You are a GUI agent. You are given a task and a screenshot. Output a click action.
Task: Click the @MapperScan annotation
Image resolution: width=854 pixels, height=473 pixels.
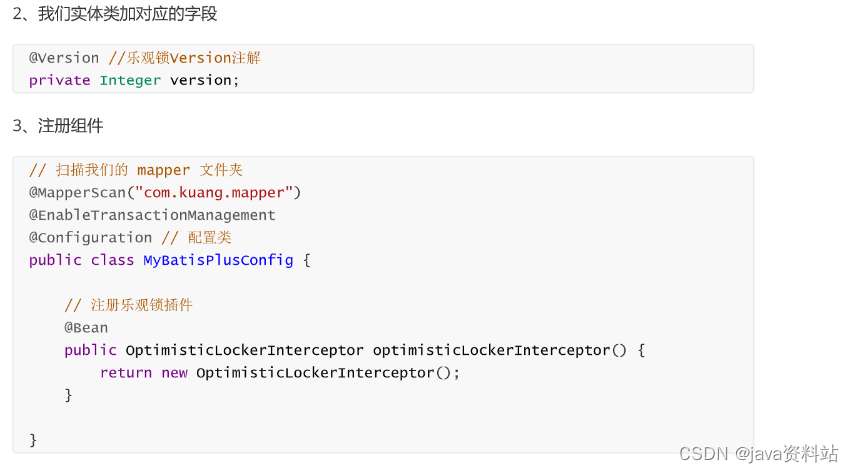(77, 192)
